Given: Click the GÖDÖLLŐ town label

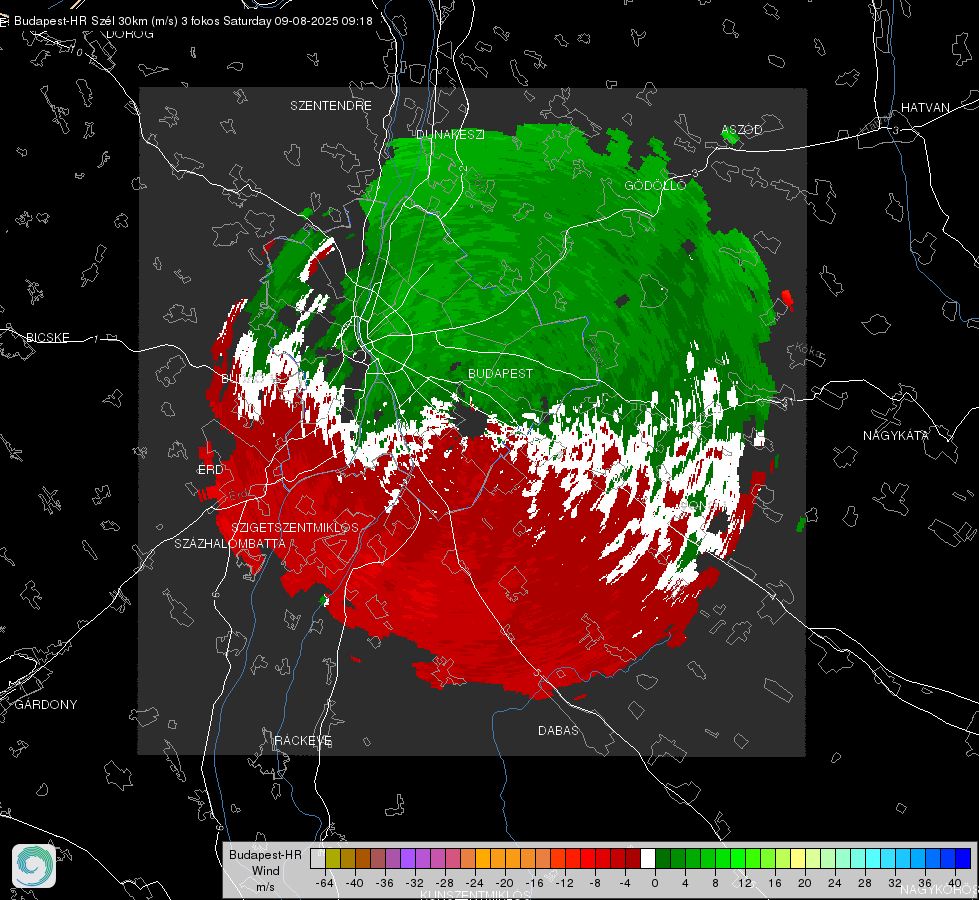Looking at the screenshot, I should pos(655,185).
